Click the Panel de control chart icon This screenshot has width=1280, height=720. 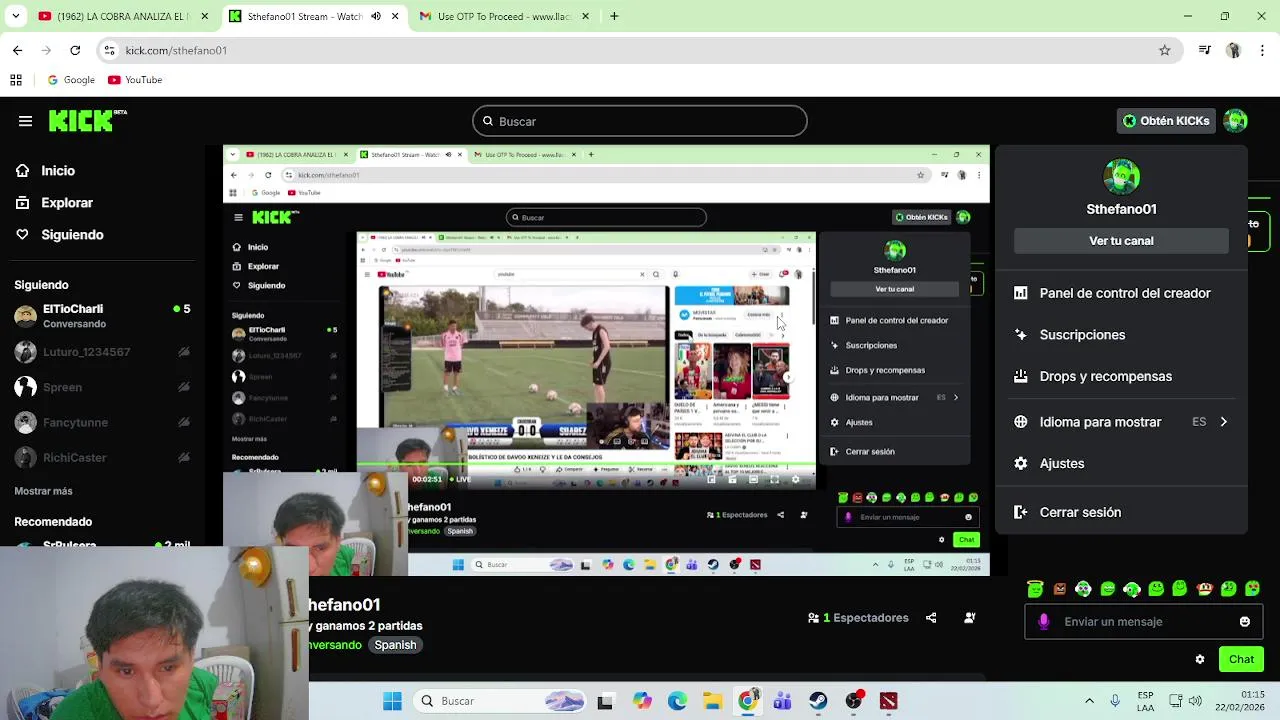pos(1021,293)
